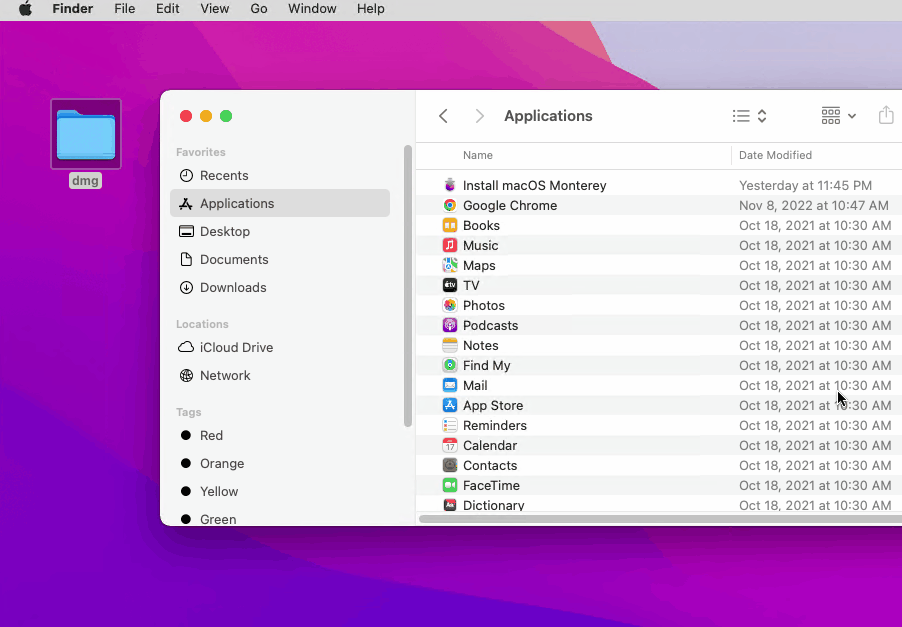Click the 'FaceTime' file name text
The width and height of the screenshot is (902, 627).
pyautogui.click(x=491, y=485)
